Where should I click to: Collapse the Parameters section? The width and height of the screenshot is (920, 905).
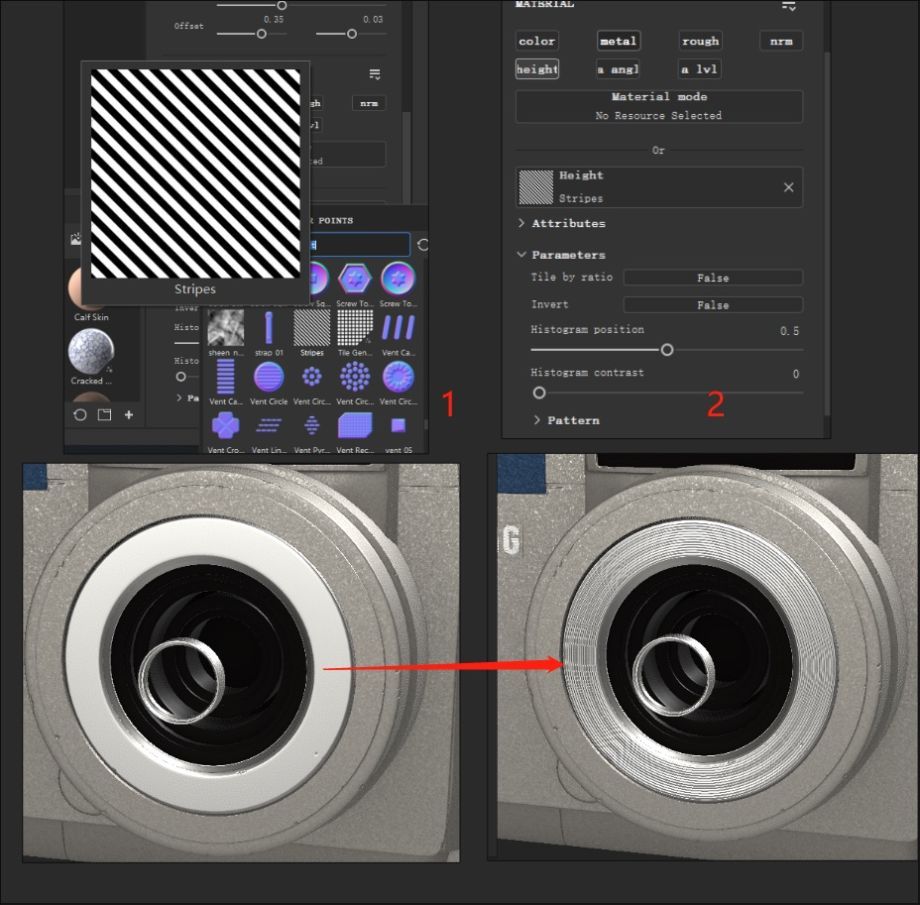(568, 255)
